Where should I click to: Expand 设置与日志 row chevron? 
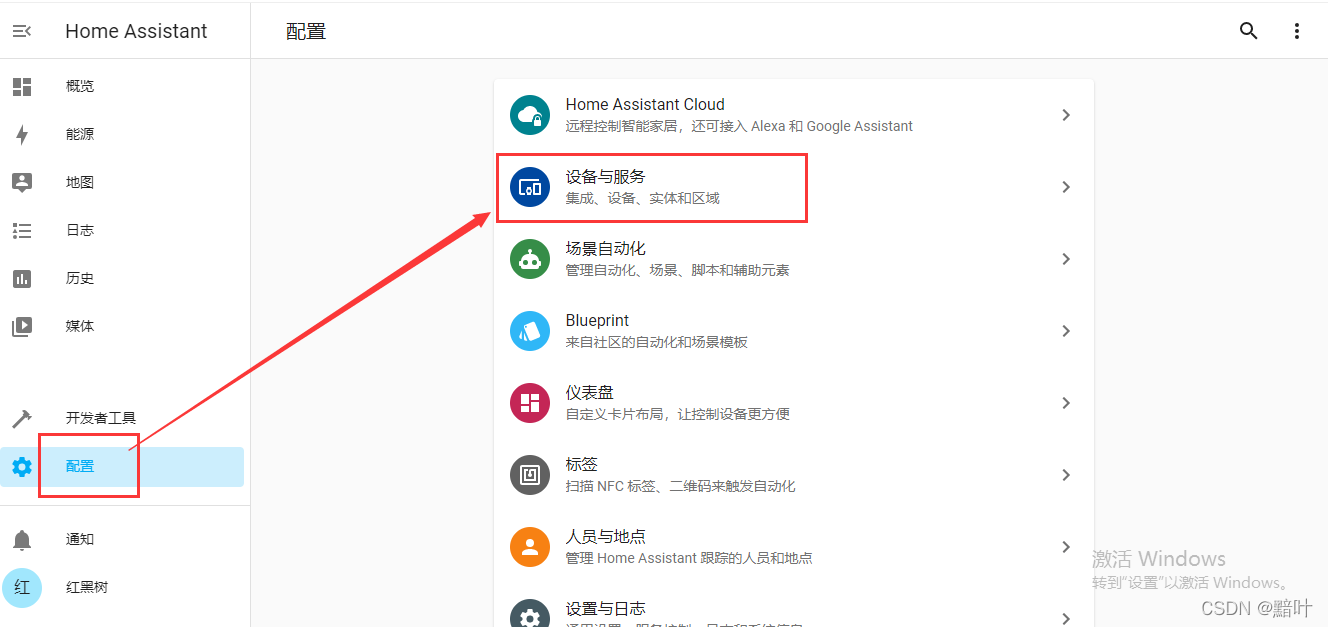click(x=1066, y=618)
